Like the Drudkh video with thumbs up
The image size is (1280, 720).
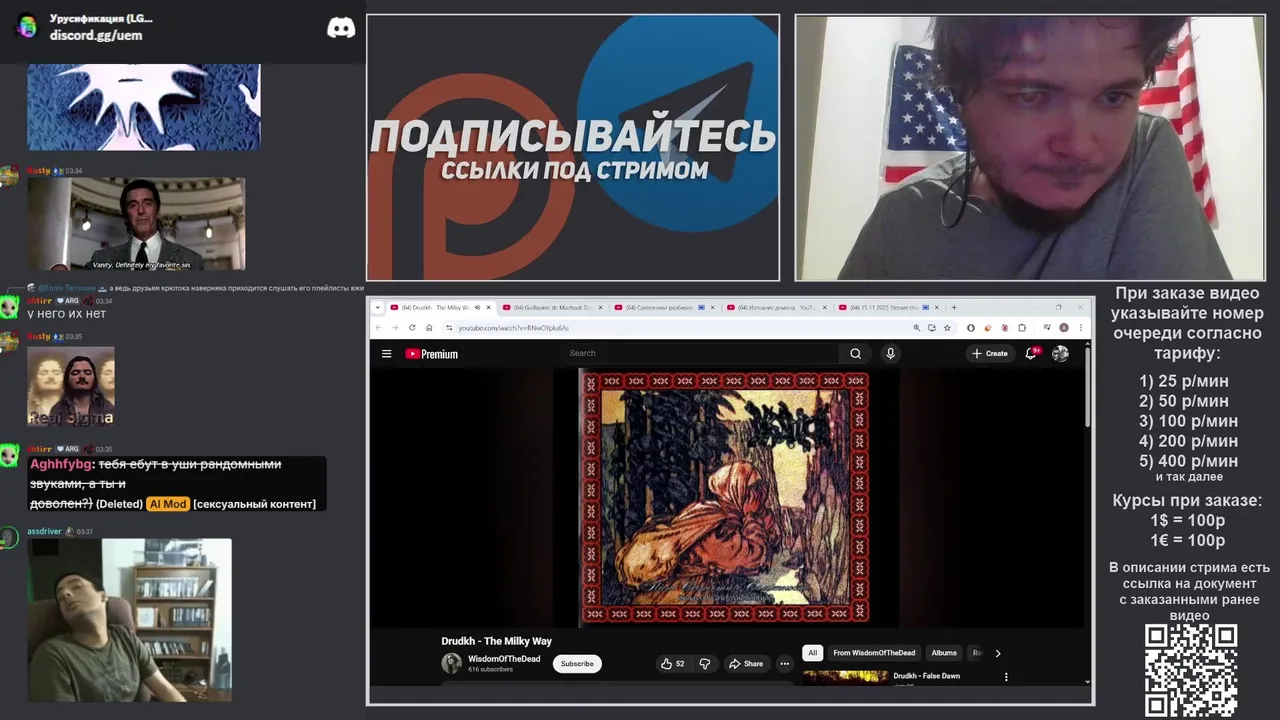pyautogui.click(x=672, y=663)
